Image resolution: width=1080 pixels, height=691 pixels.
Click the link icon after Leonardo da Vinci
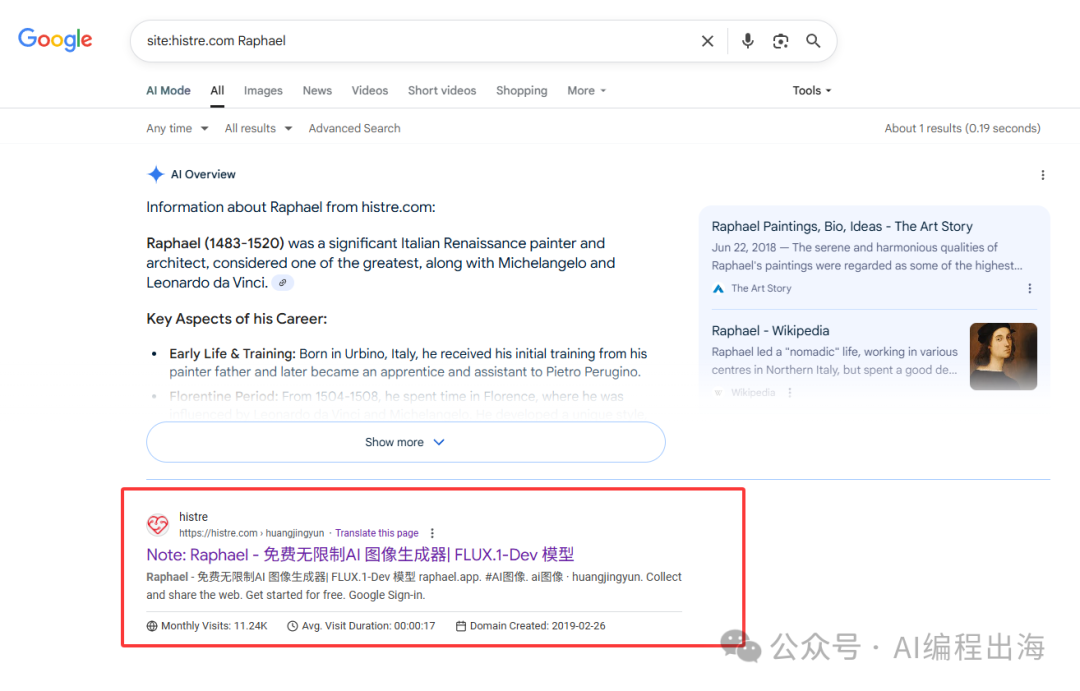(x=283, y=283)
